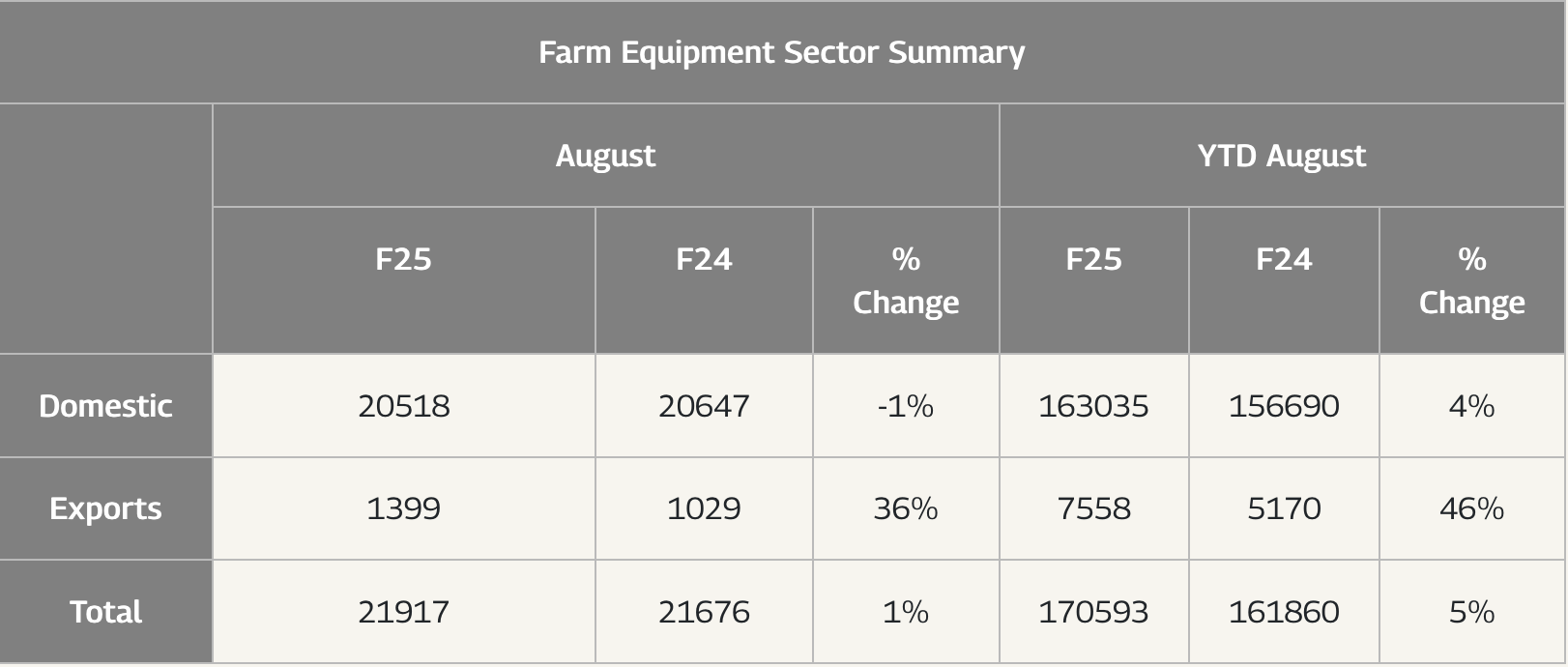Select the YTD August column group header
Viewport: 1568px width, 667px height.
tap(1281, 156)
